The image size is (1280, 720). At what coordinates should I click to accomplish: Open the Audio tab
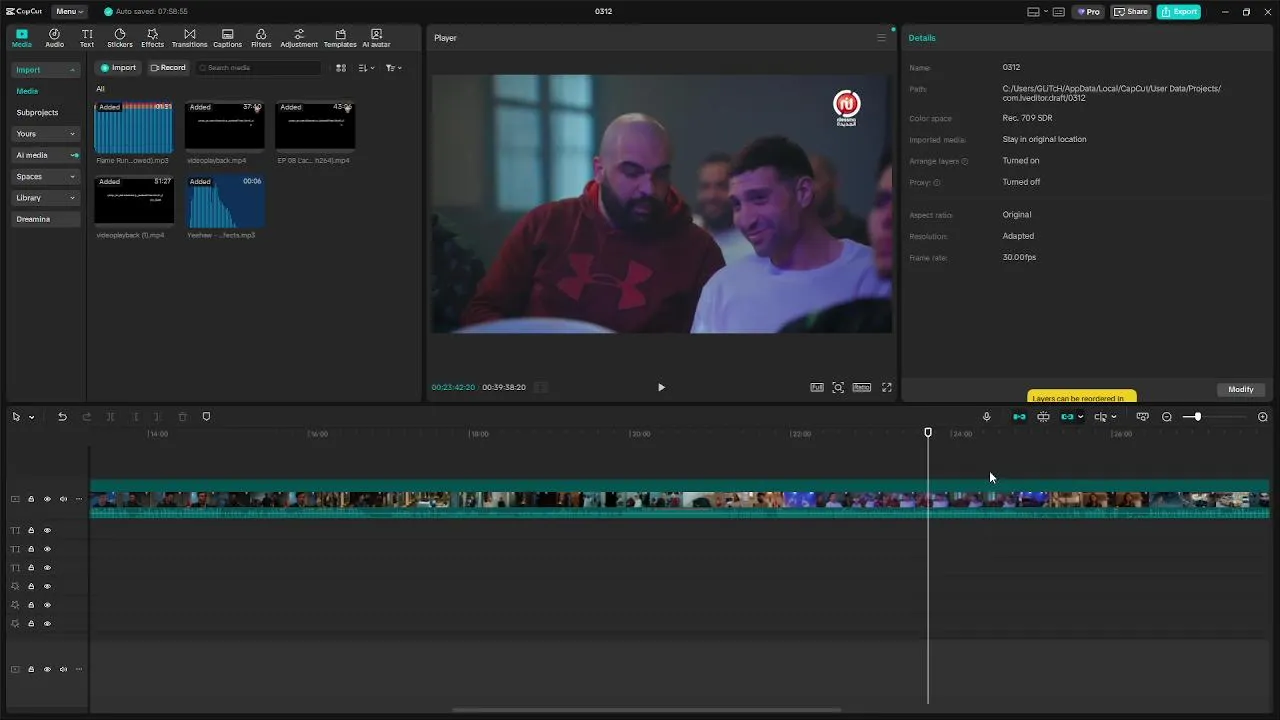coord(54,38)
